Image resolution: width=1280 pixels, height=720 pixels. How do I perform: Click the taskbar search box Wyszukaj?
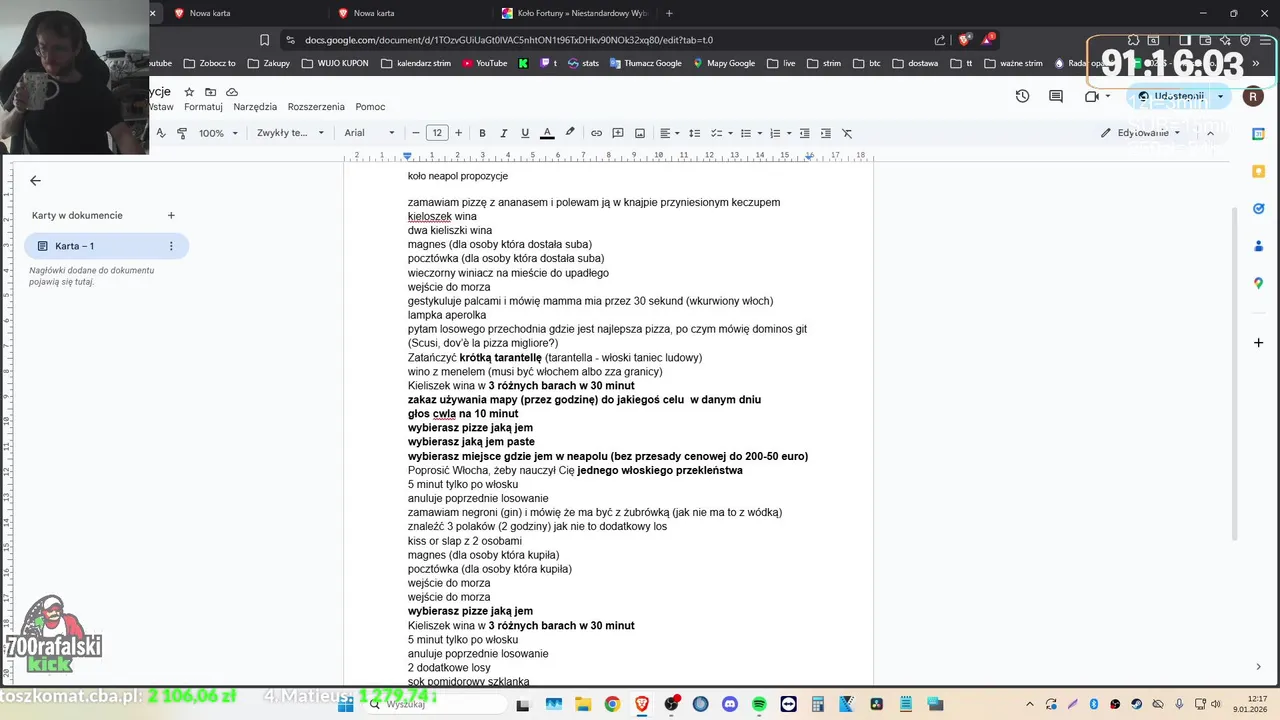(433, 704)
